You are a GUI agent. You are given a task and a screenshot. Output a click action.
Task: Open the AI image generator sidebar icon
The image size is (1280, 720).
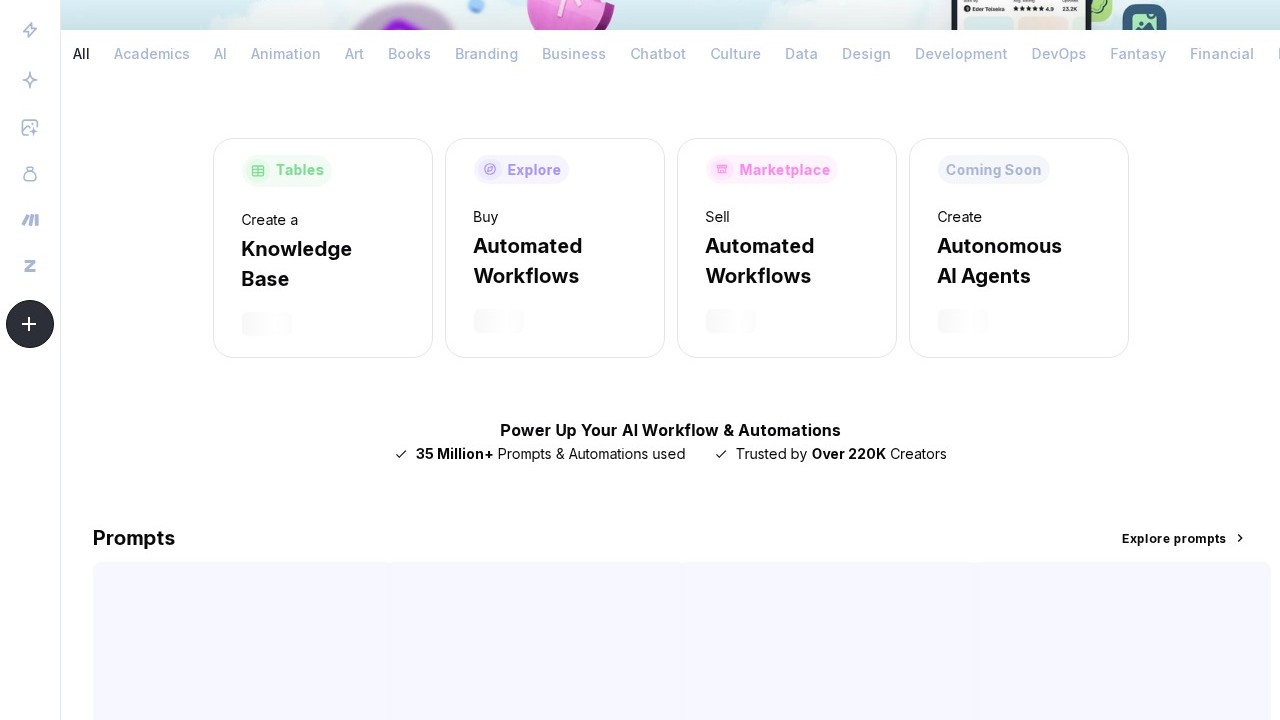coord(30,127)
